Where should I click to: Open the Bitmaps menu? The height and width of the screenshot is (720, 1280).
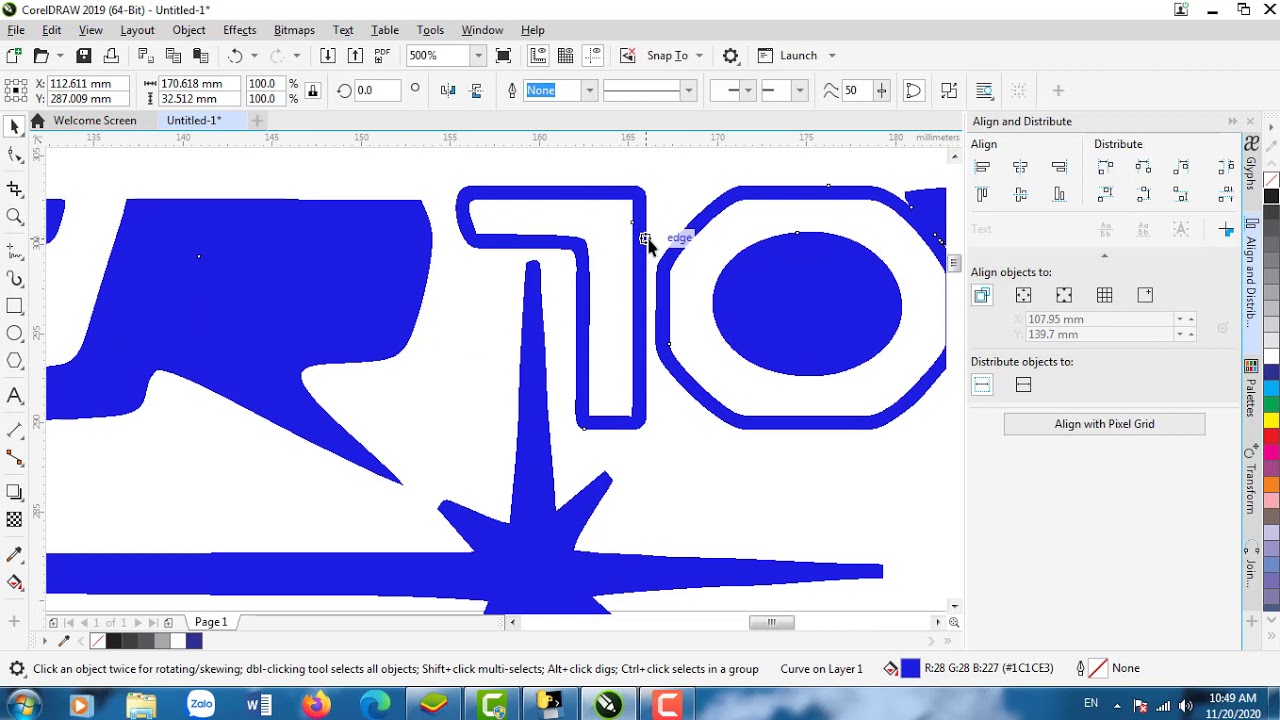tap(294, 30)
